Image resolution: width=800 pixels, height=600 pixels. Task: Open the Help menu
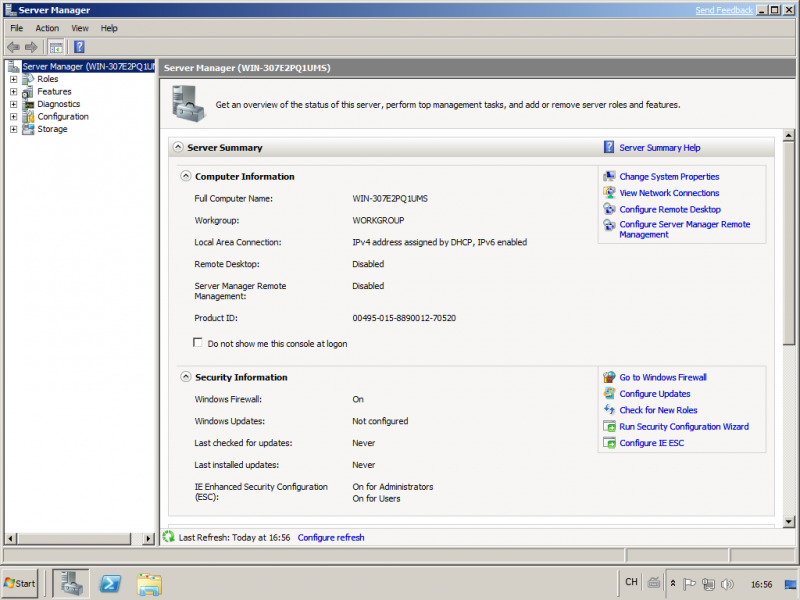pyautogui.click(x=109, y=28)
